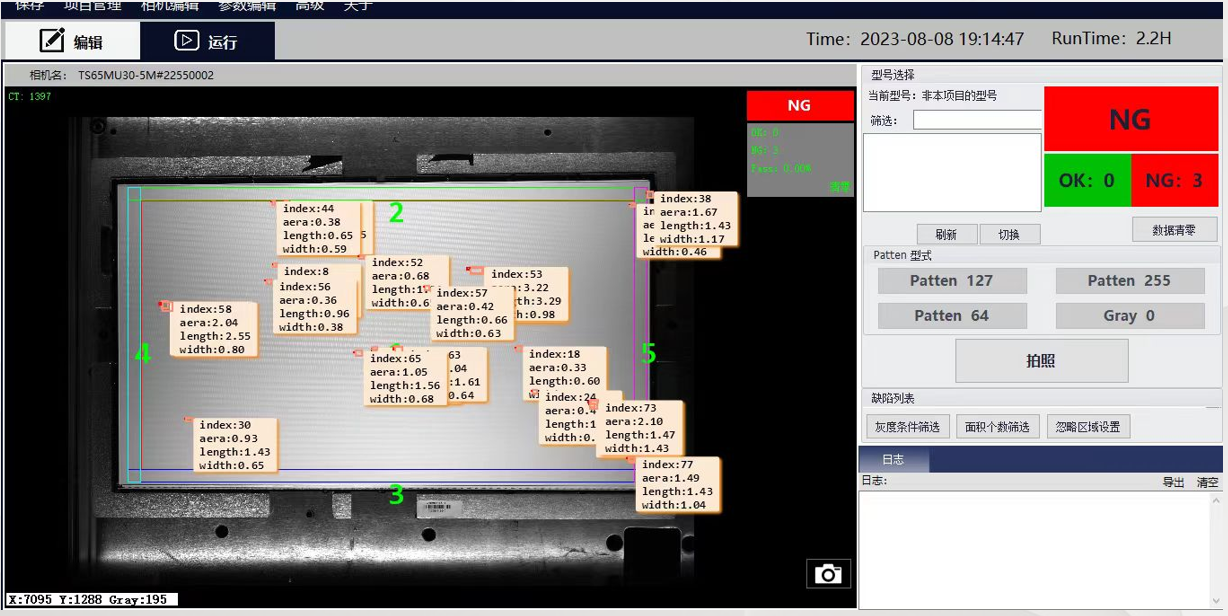Select the defect label index:77

pos(677,485)
